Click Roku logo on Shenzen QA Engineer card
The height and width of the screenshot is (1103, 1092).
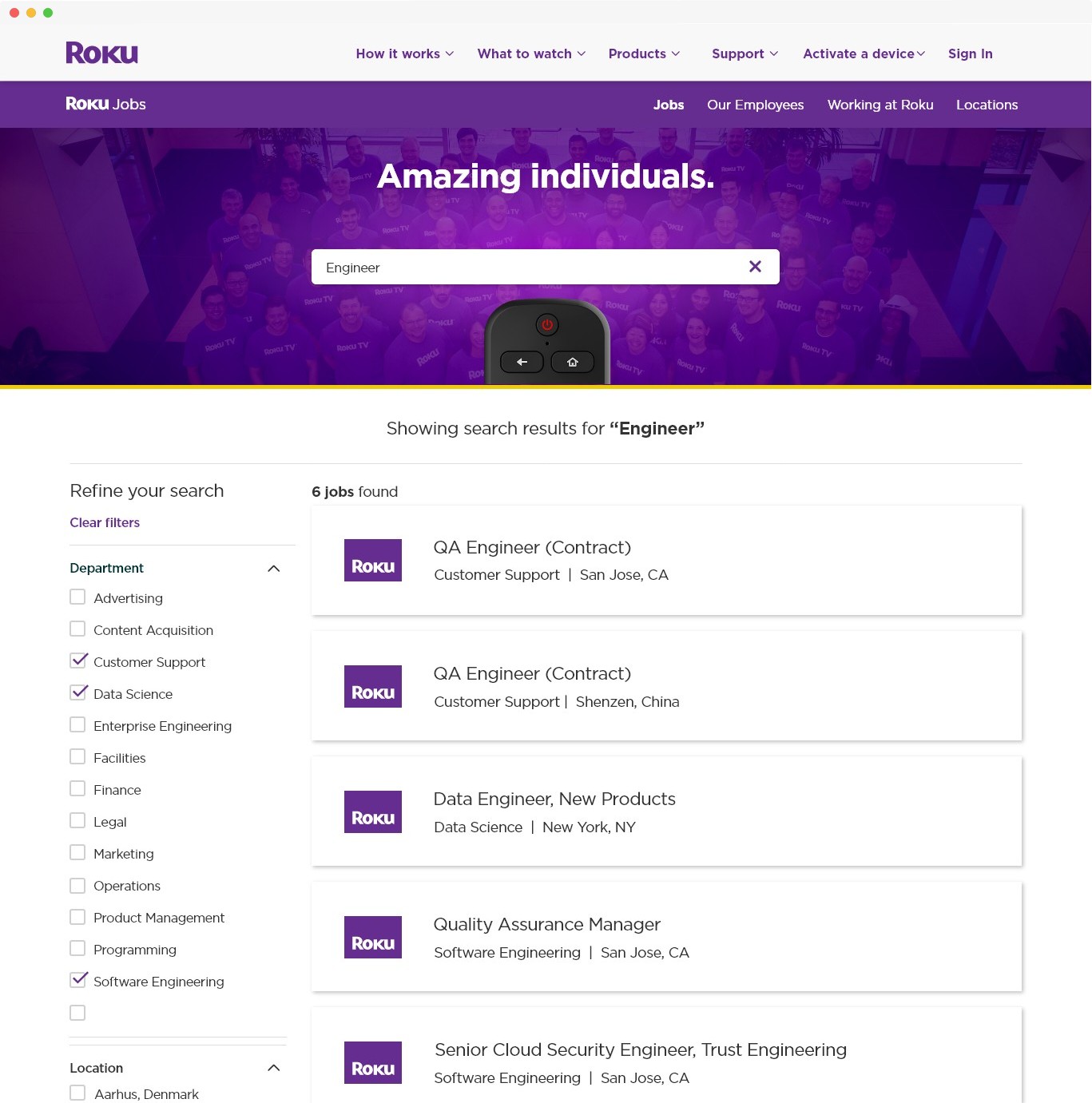click(x=373, y=686)
